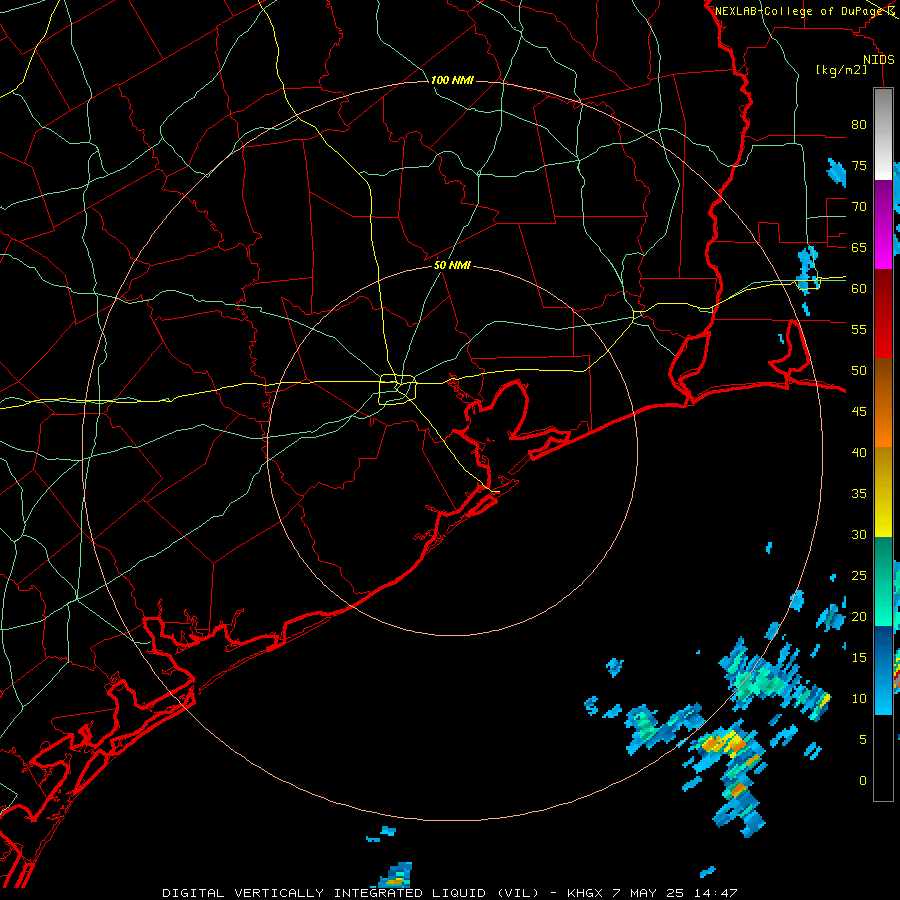900x900 pixels.
Task: Click the 50 value on the color scale
Action: (859, 370)
